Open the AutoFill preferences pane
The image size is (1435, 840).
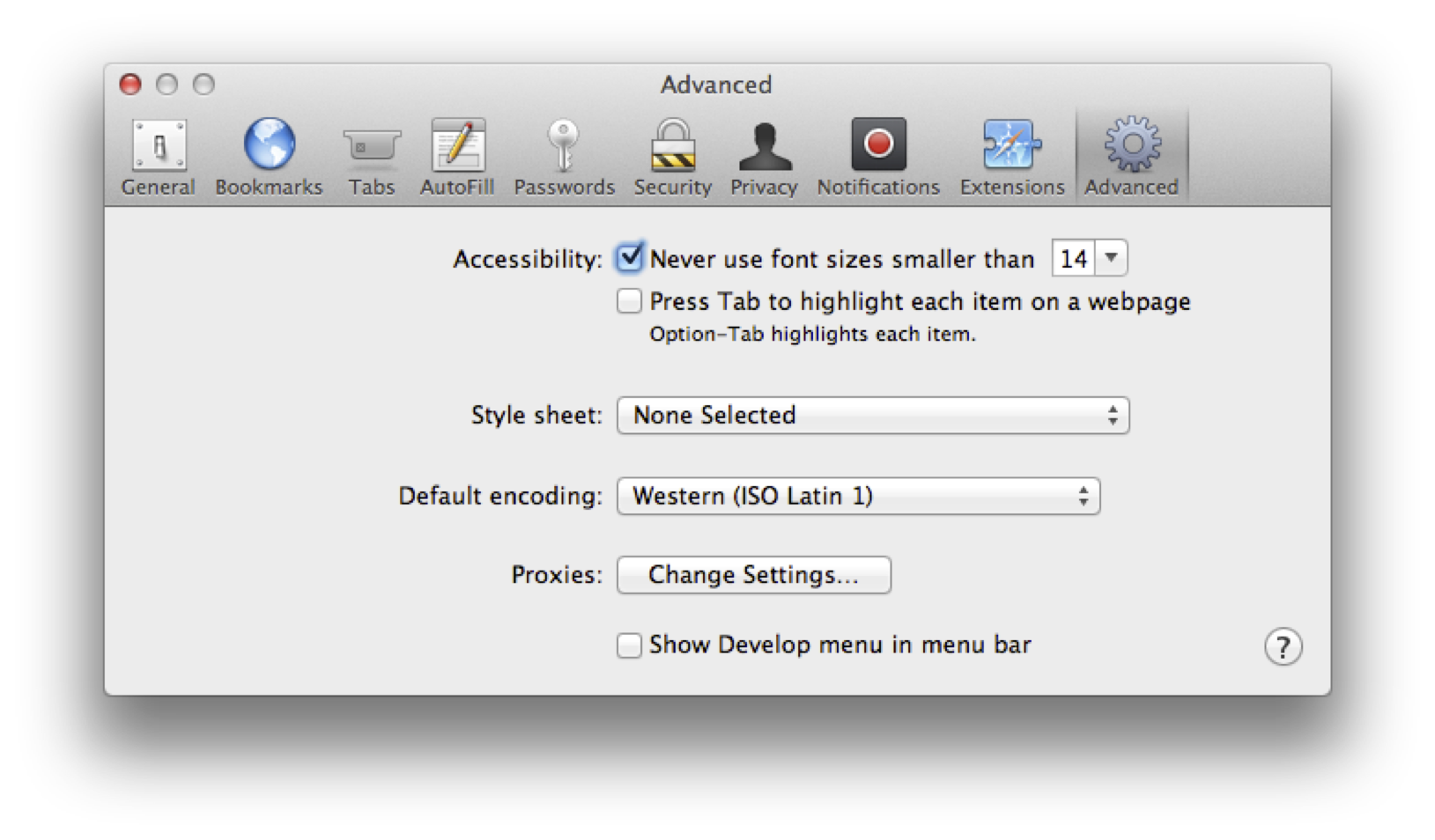(x=457, y=158)
